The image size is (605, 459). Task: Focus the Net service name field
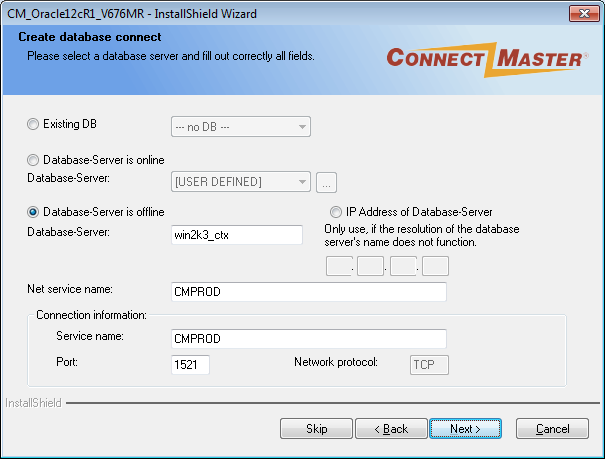(309, 292)
